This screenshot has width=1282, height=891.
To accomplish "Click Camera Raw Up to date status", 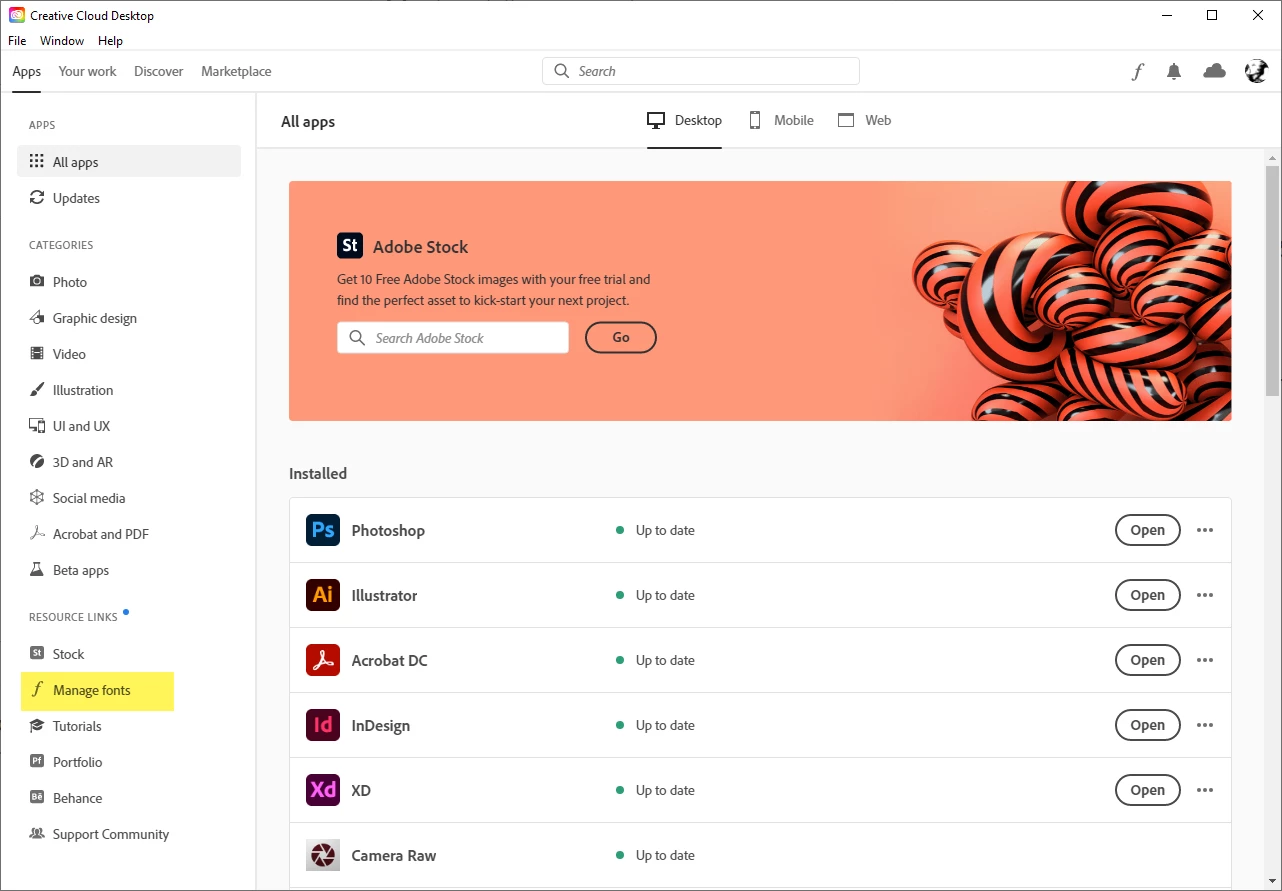I will 656,855.
